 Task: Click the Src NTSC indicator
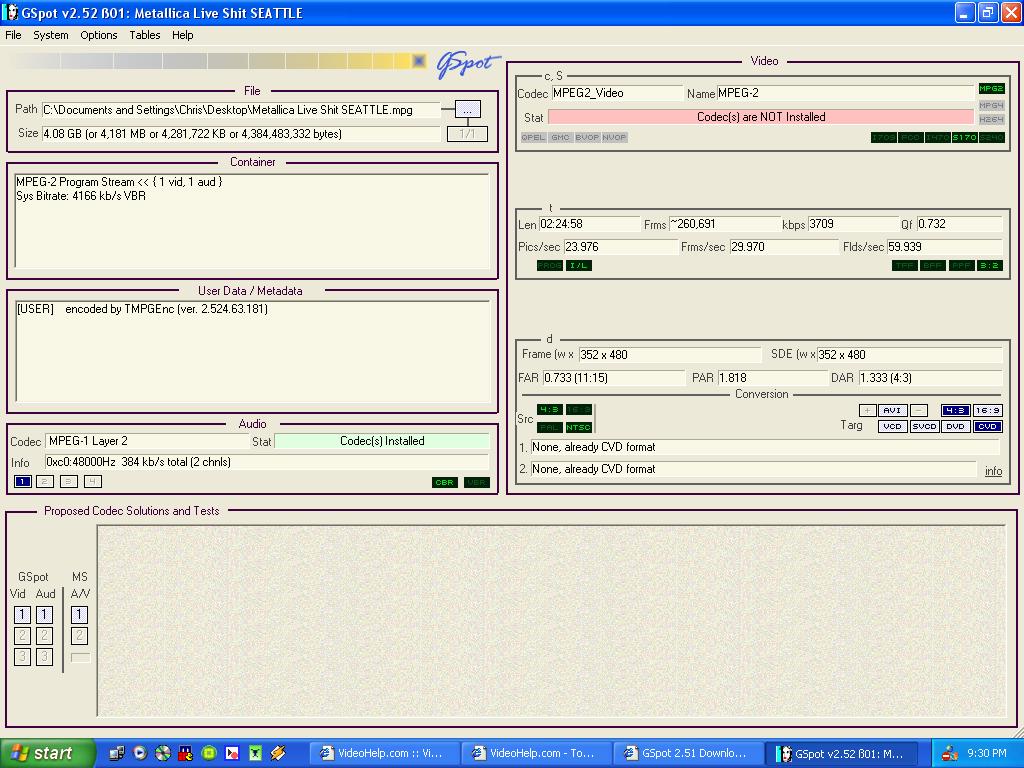click(579, 427)
